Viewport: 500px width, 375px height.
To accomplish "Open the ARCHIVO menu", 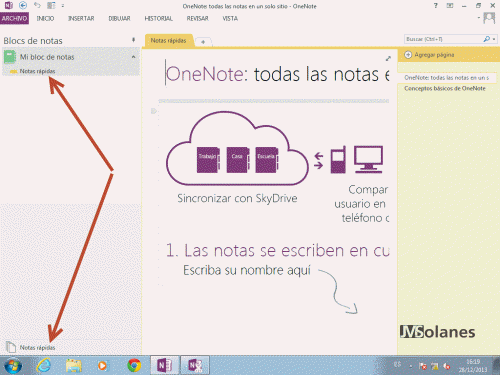I will pyautogui.click(x=14, y=18).
